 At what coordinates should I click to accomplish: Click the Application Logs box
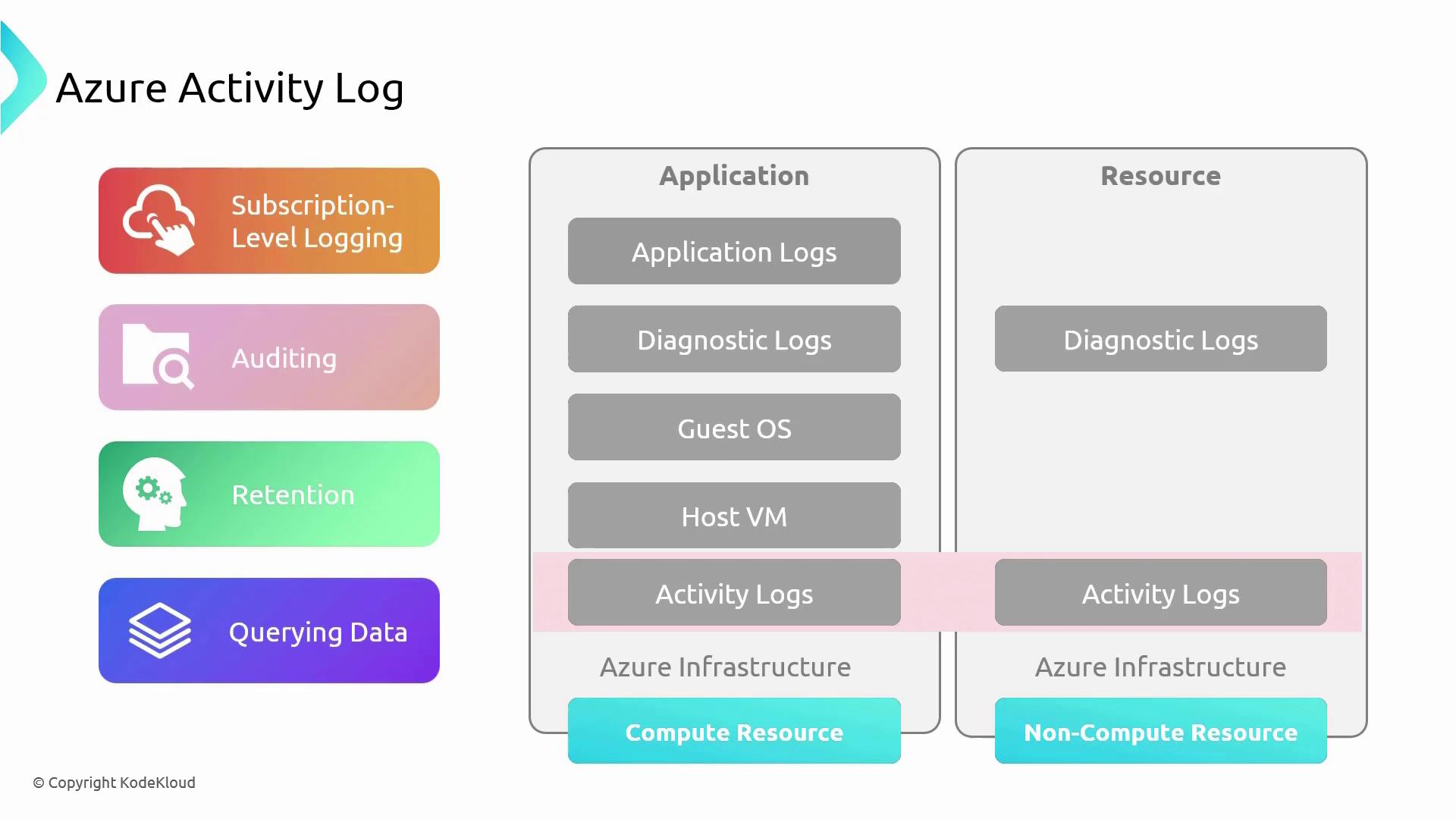tap(734, 252)
